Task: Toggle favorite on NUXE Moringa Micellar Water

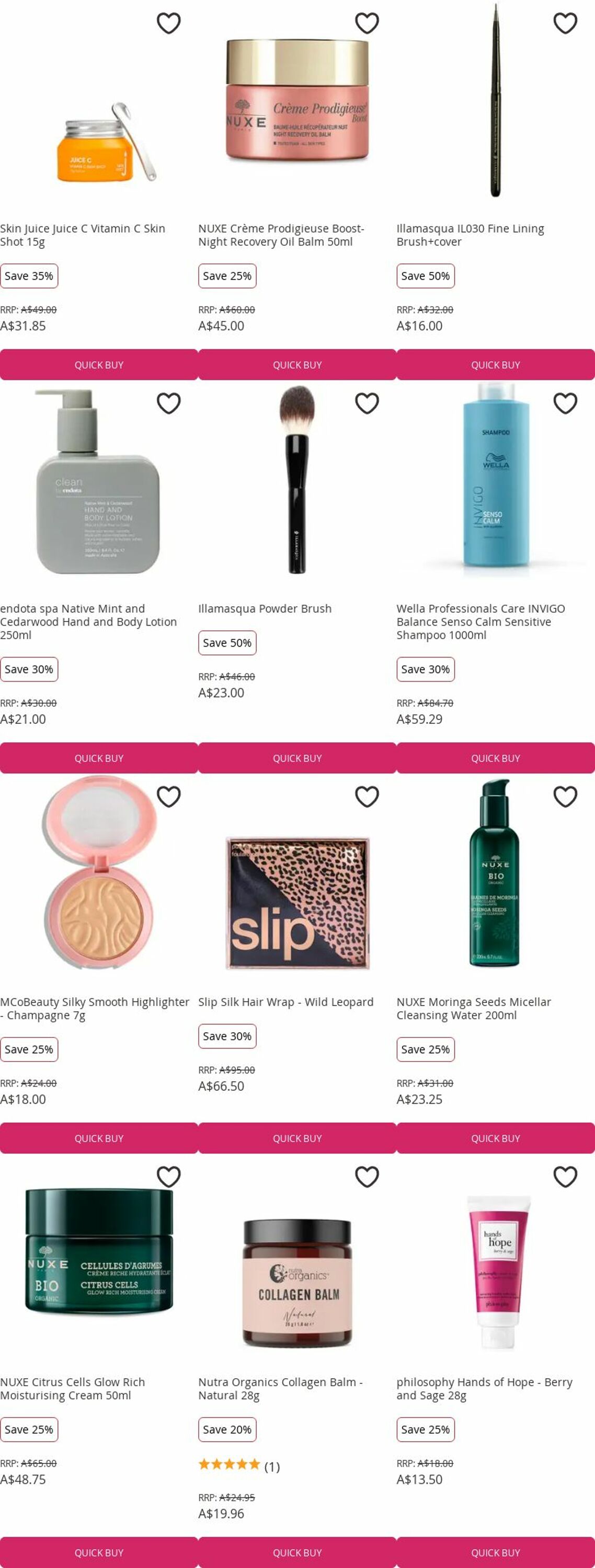Action: pyautogui.click(x=565, y=796)
